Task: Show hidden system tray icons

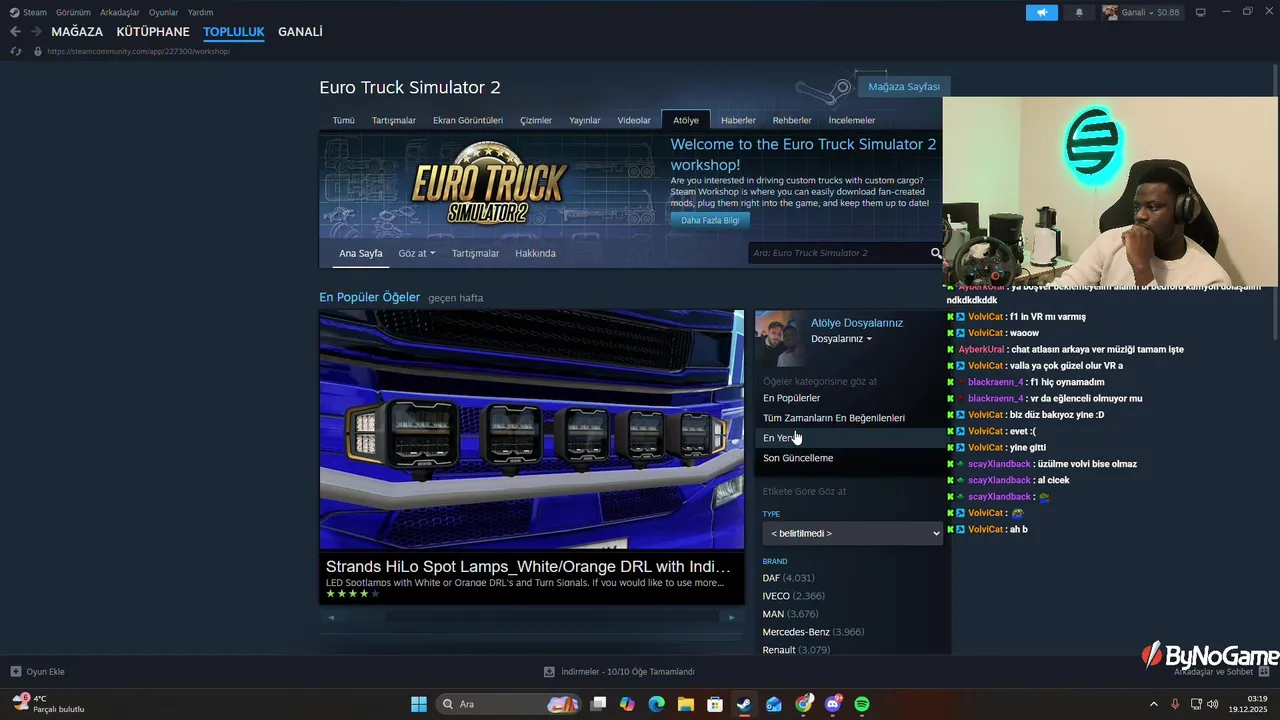Action: coord(1153,704)
